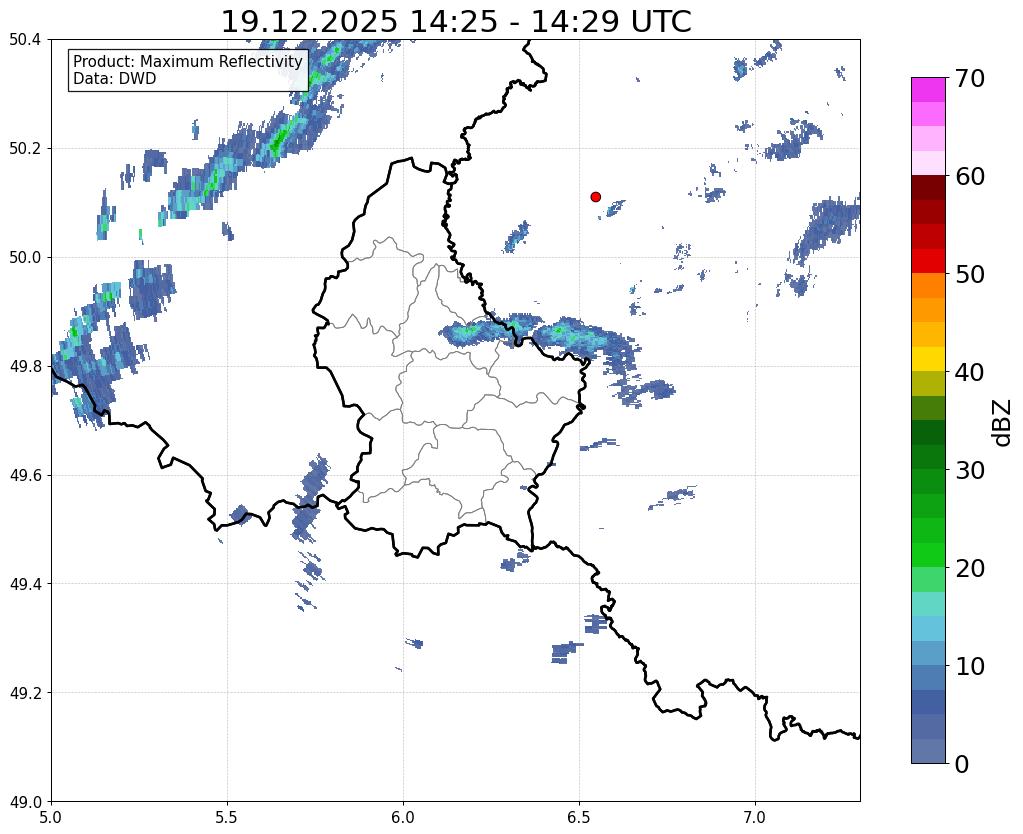Click the longitude axis label '6.0'
The height and width of the screenshot is (834, 1023).
click(x=403, y=818)
